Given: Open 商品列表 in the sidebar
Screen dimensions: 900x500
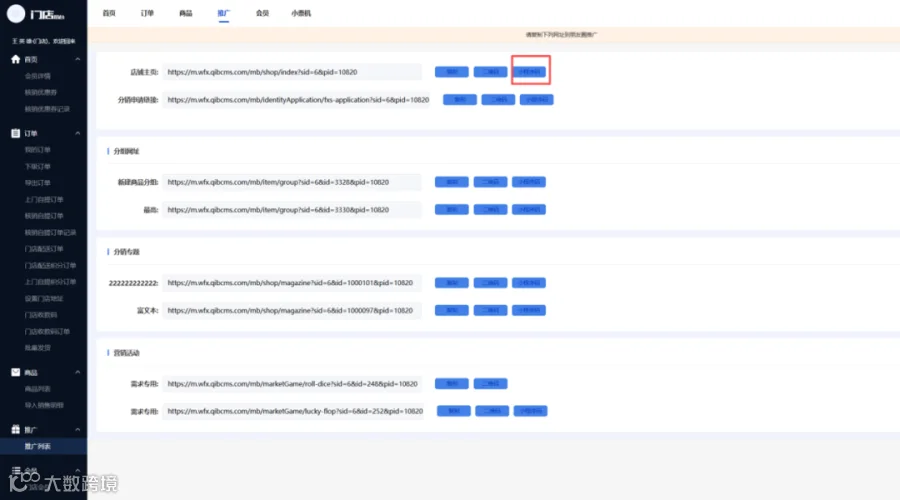Looking at the screenshot, I should [x=38, y=389].
